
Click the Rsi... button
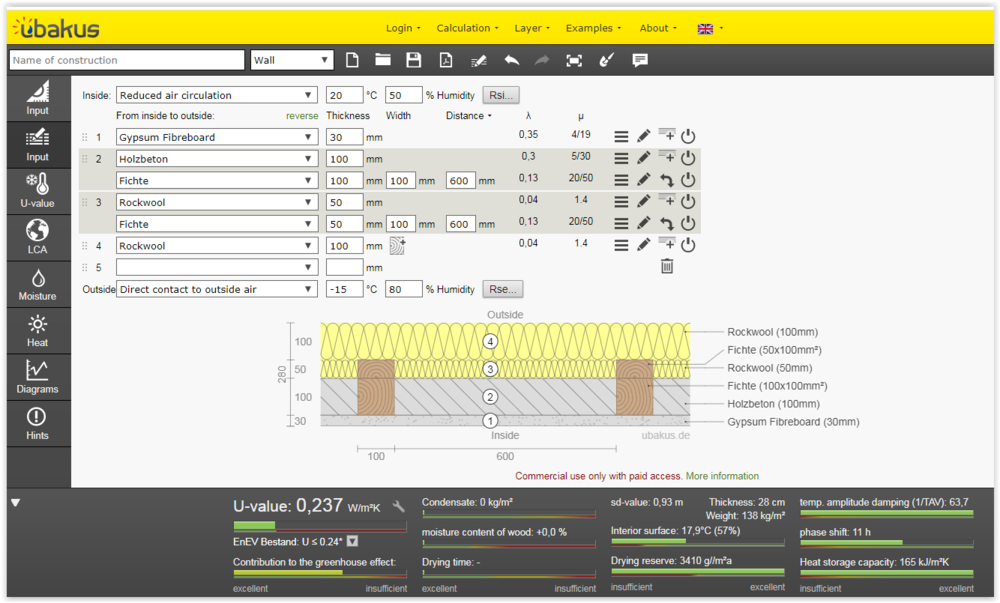(x=501, y=96)
